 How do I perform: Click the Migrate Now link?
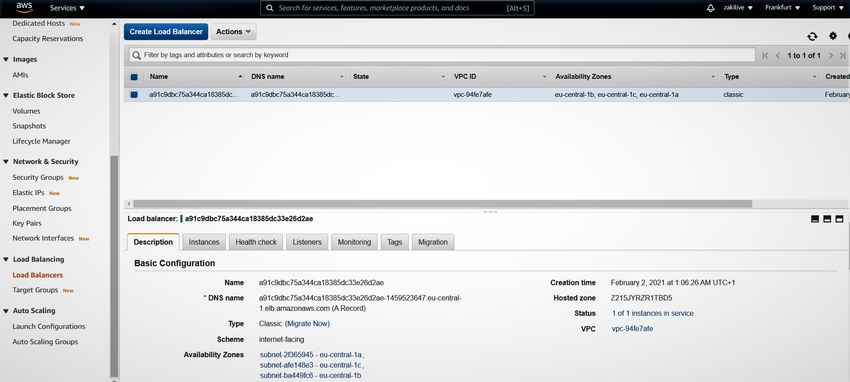307,324
